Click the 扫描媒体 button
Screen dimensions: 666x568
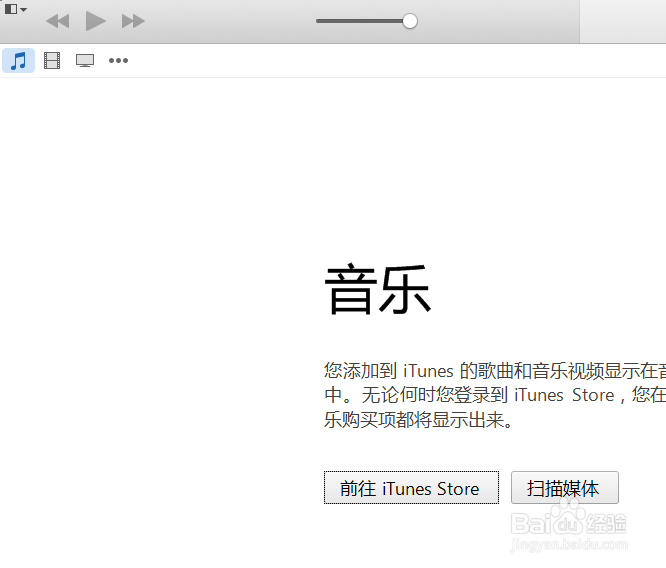click(x=564, y=488)
